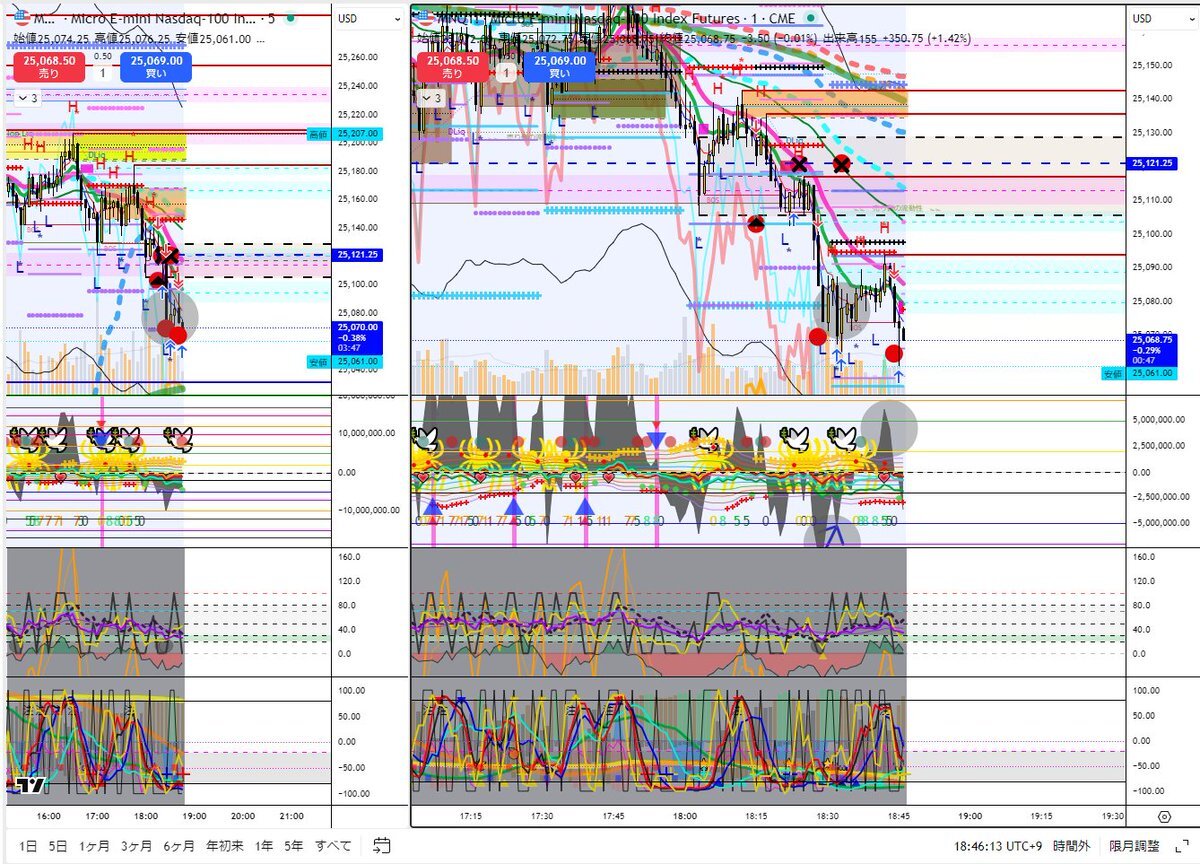Select the 6ヶ月 range tab
Viewport: 1200px width, 864px height.
[x=179, y=846]
